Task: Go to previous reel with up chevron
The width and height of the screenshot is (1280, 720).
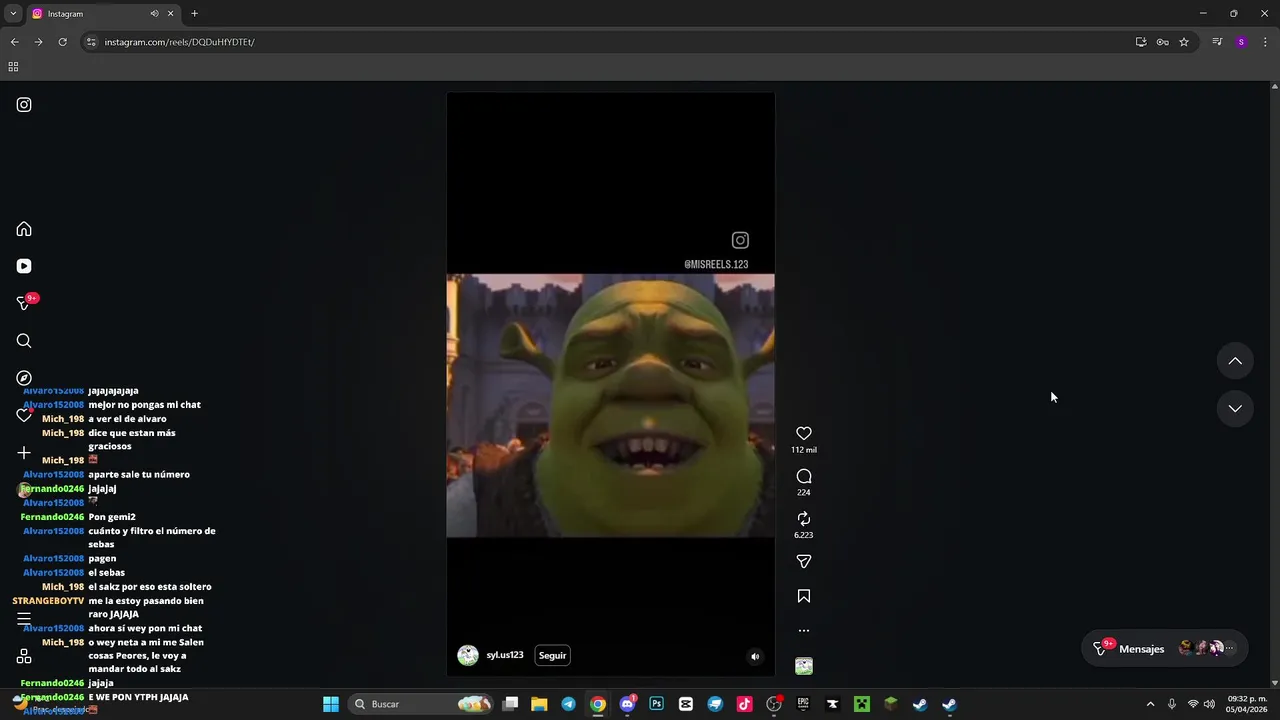Action: click(x=1235, y=361)
